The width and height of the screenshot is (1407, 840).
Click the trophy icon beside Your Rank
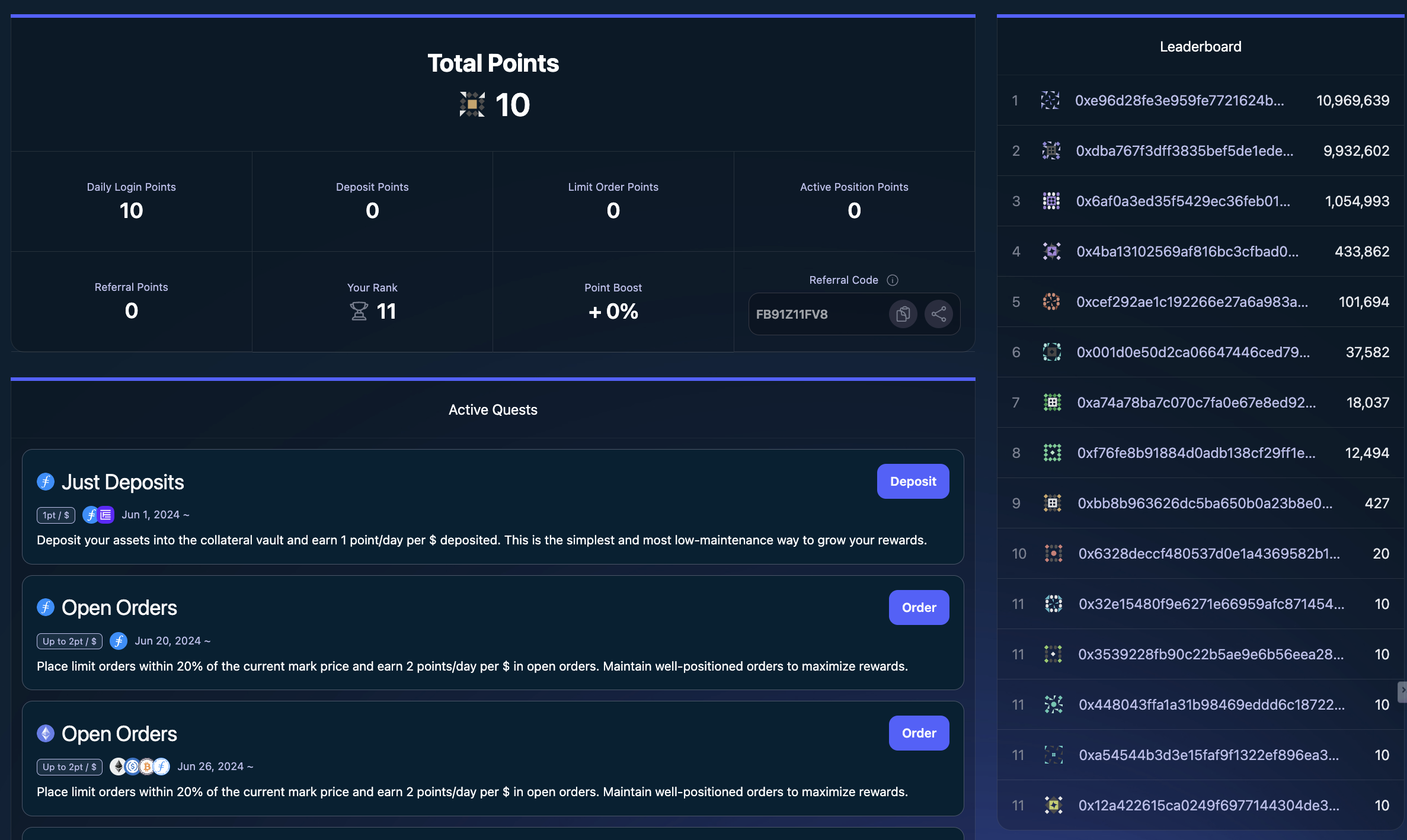[359, 311]
